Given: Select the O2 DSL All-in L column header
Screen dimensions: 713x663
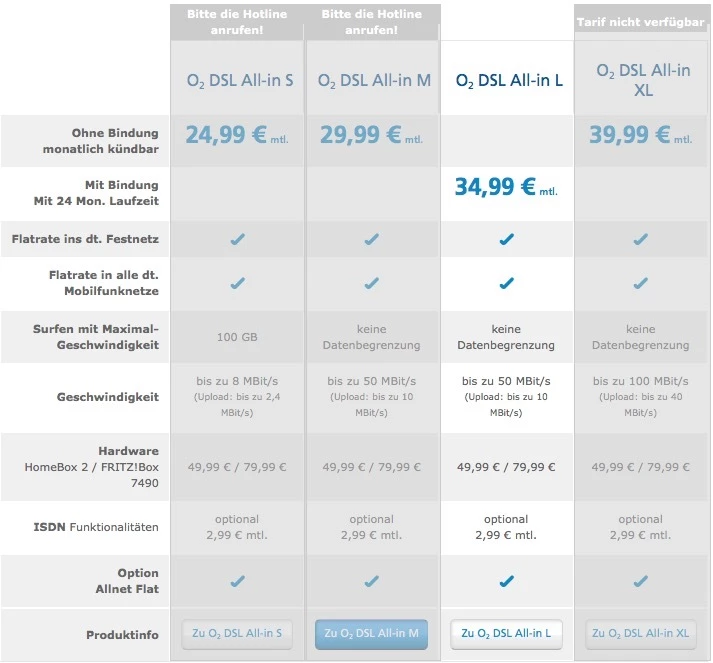Looking at the screenshot, I should [x=509, y=80].
